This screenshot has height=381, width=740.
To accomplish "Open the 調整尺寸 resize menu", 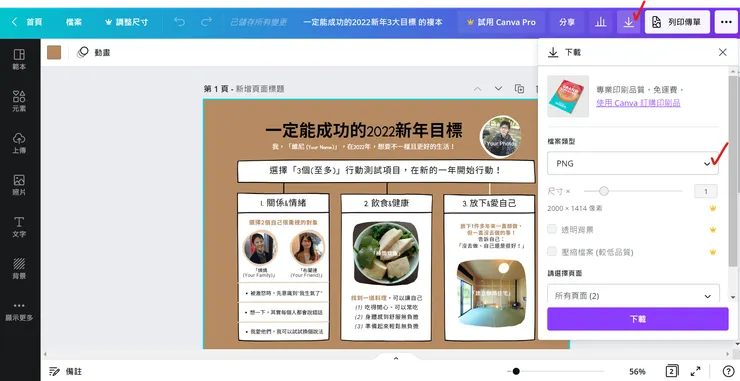I will click(x=126, y=22).
